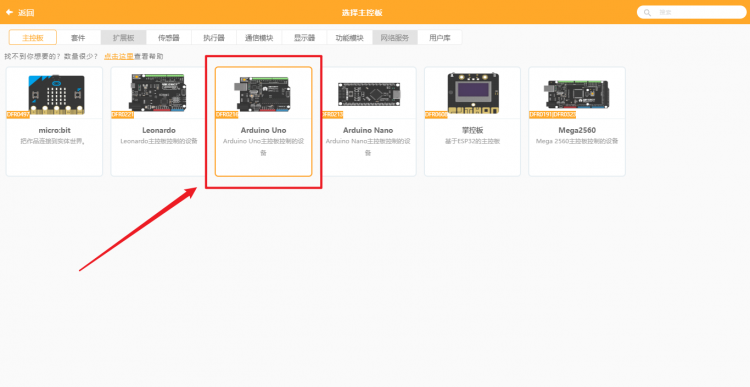Open the 网络服务 tab
This screenshot has height=387, width=750.
click(395, 37)
